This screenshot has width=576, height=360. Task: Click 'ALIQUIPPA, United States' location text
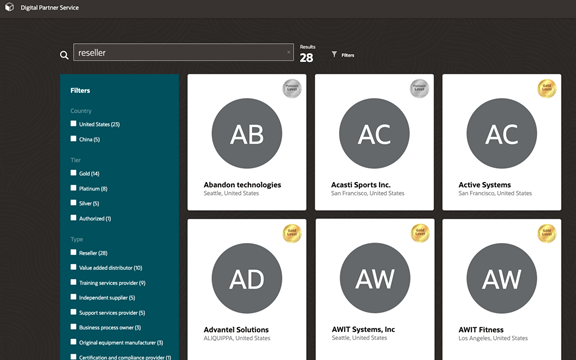pos(237,338)
